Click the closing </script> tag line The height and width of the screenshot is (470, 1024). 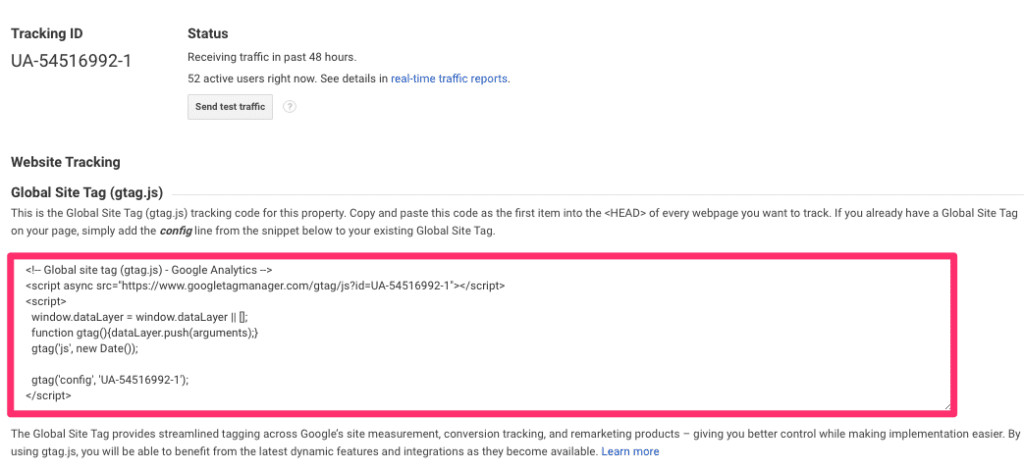49,396
